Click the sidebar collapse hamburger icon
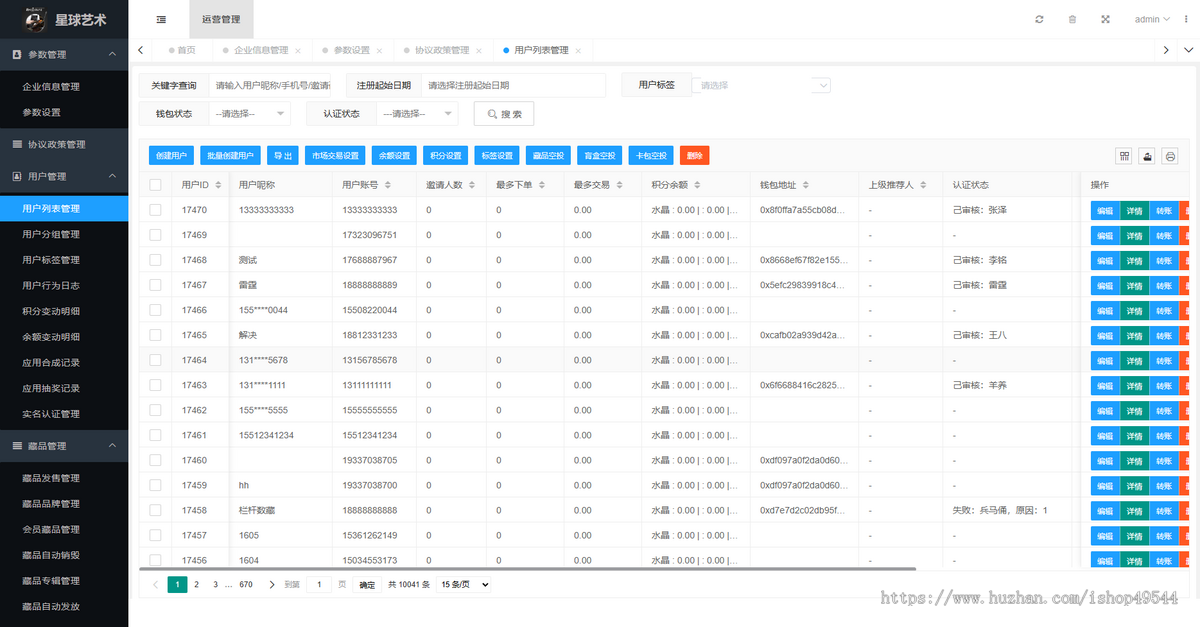The width and height of the screenshot is (1200, 627). (161, 19)
